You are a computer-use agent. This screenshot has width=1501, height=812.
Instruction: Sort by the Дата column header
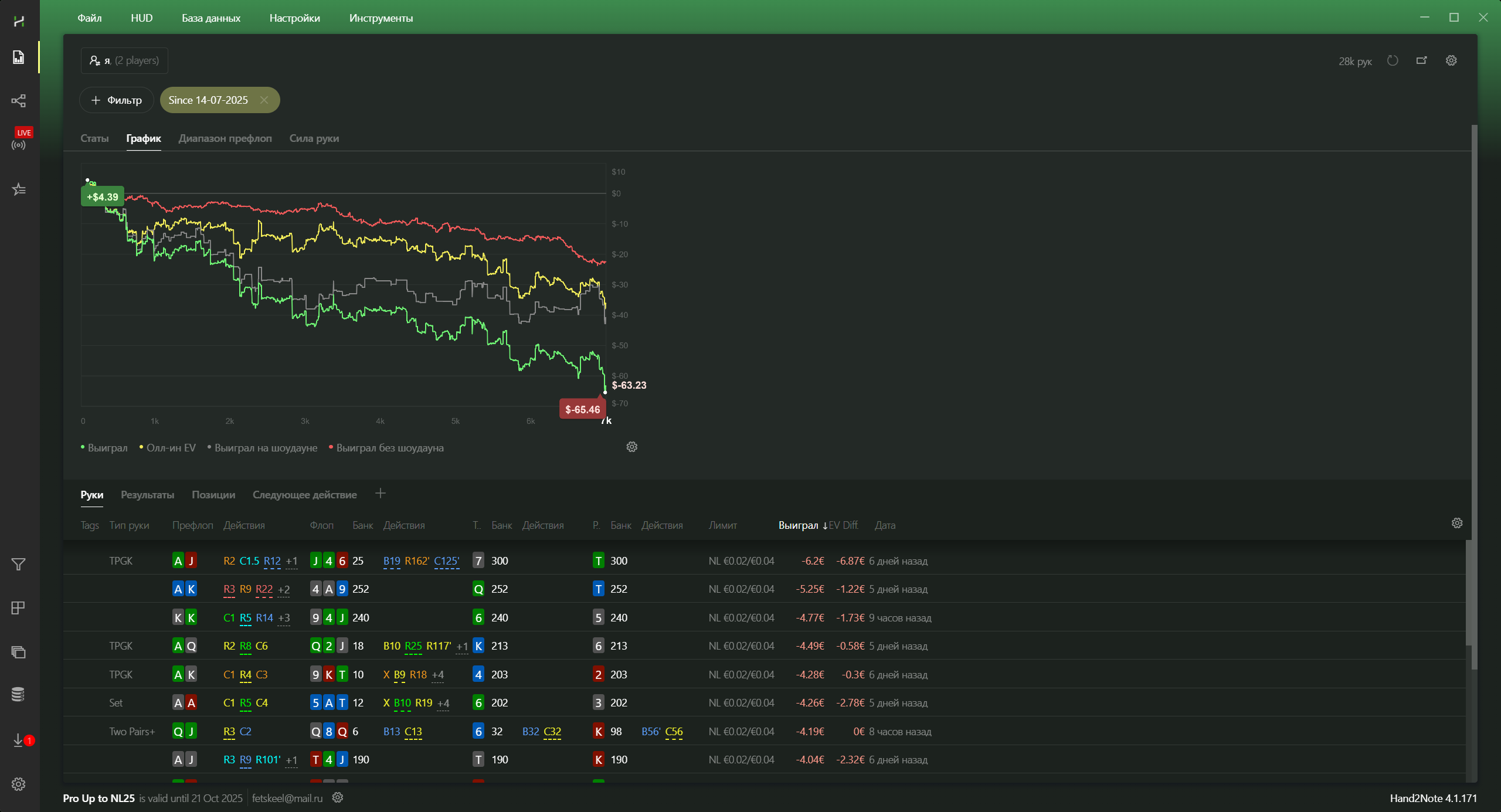pyautogui.click(x=885, y=525)
